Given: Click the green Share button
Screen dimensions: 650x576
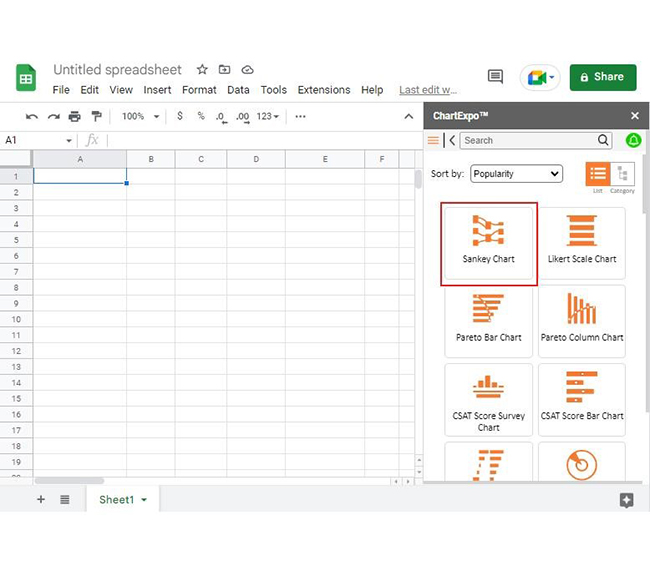Looking at the screenshot, I should point(603,77).
